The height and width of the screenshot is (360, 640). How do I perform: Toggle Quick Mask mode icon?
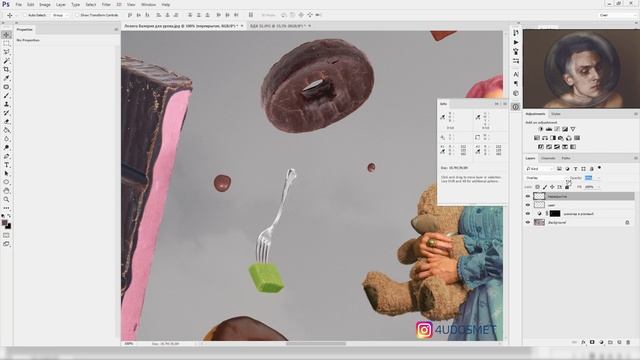6,235
